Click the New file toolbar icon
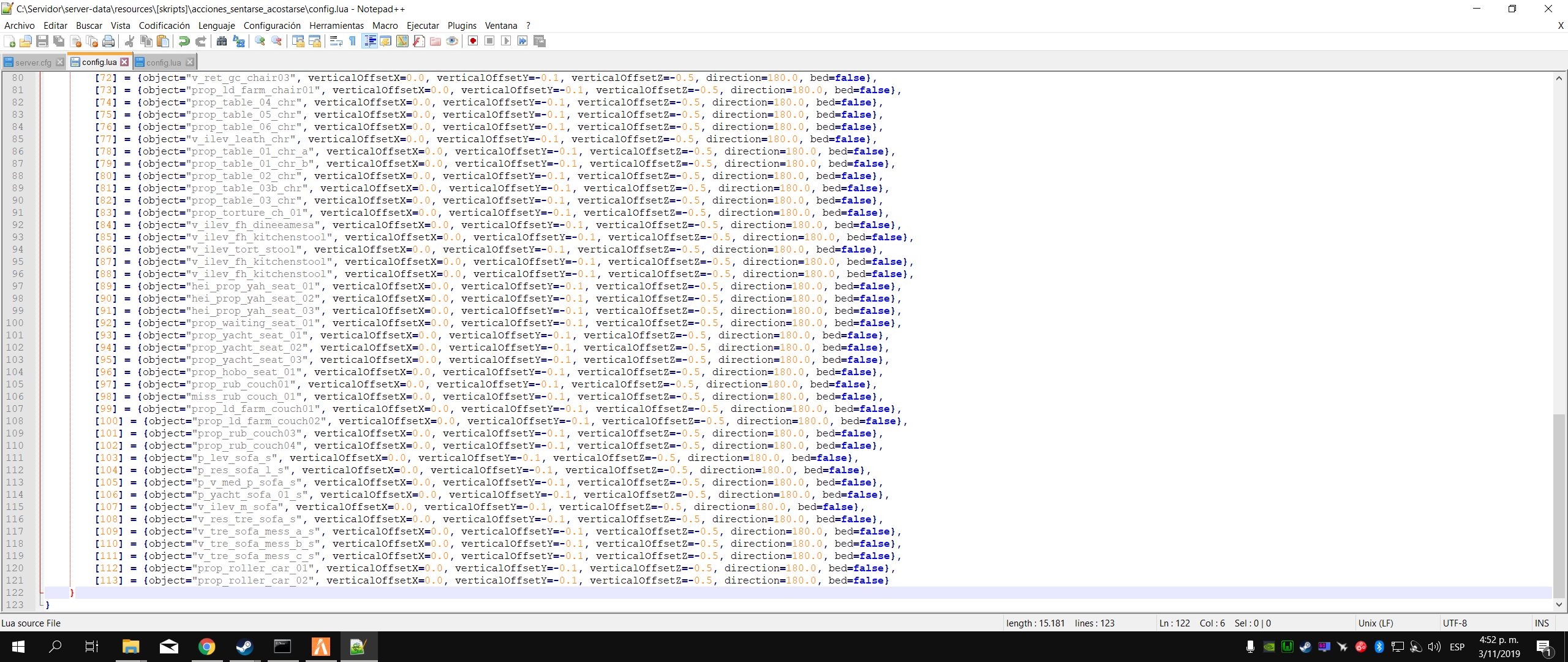This screenshot has width=1568, height=662. 9,41
